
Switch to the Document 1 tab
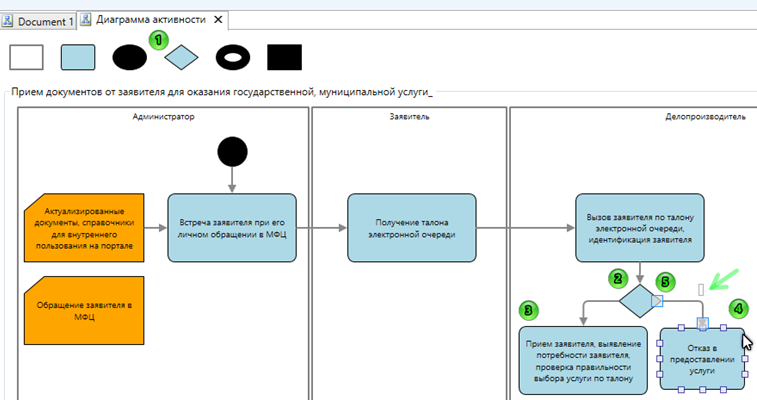click(38, 21)
